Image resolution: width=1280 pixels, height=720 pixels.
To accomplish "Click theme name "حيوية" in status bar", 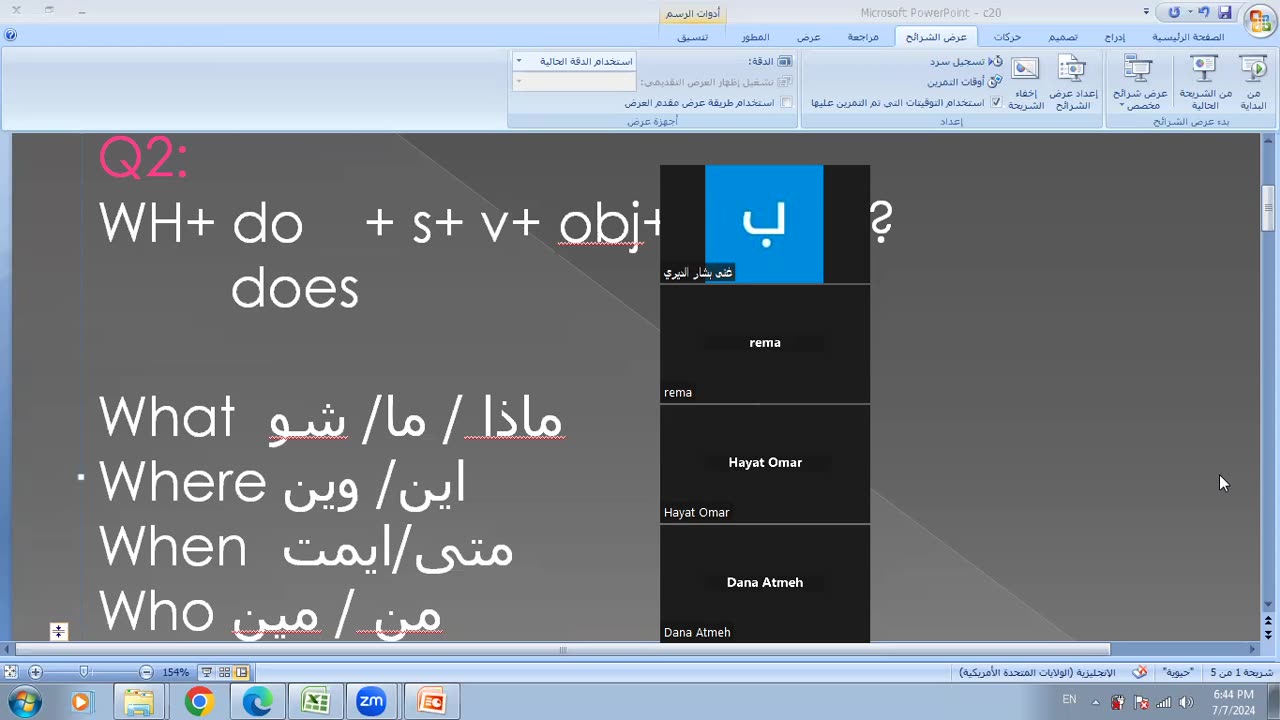I will click(x=1177, y=673).
